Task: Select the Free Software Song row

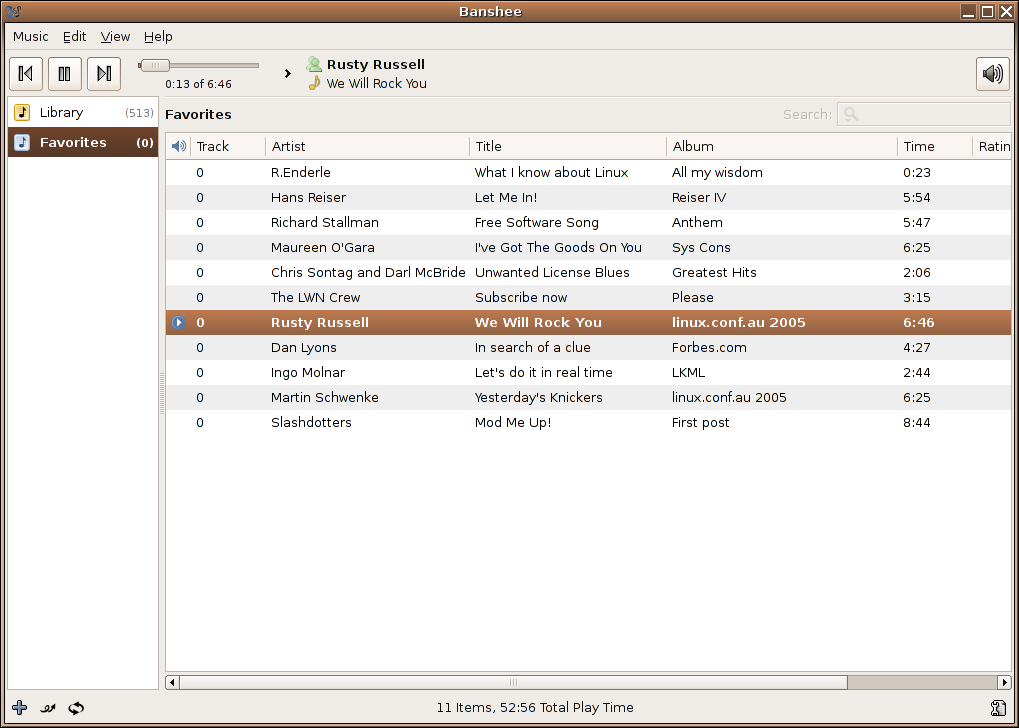Action: click(x=536, y=223)
